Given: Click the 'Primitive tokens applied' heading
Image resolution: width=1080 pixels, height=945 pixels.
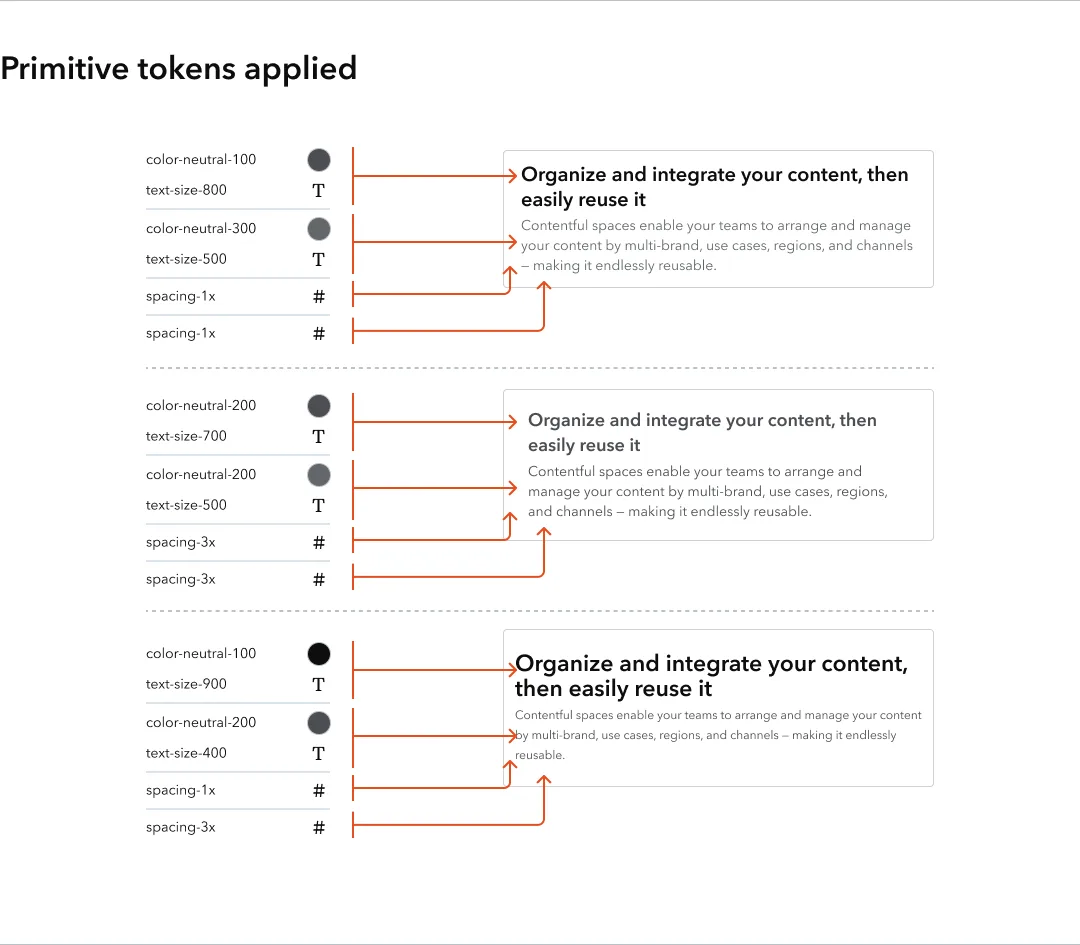Looking at the screenshot, I should (178, 69).
